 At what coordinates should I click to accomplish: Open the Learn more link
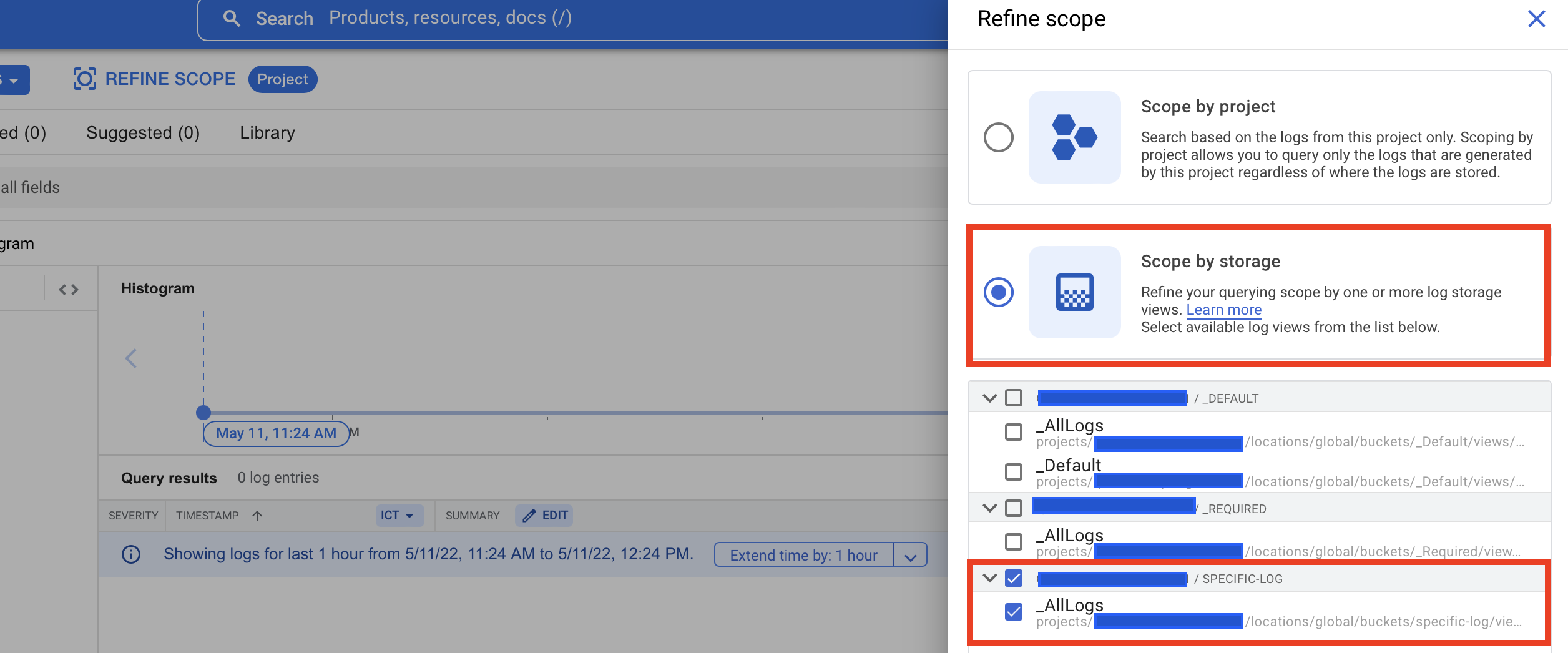[1223, 310]
